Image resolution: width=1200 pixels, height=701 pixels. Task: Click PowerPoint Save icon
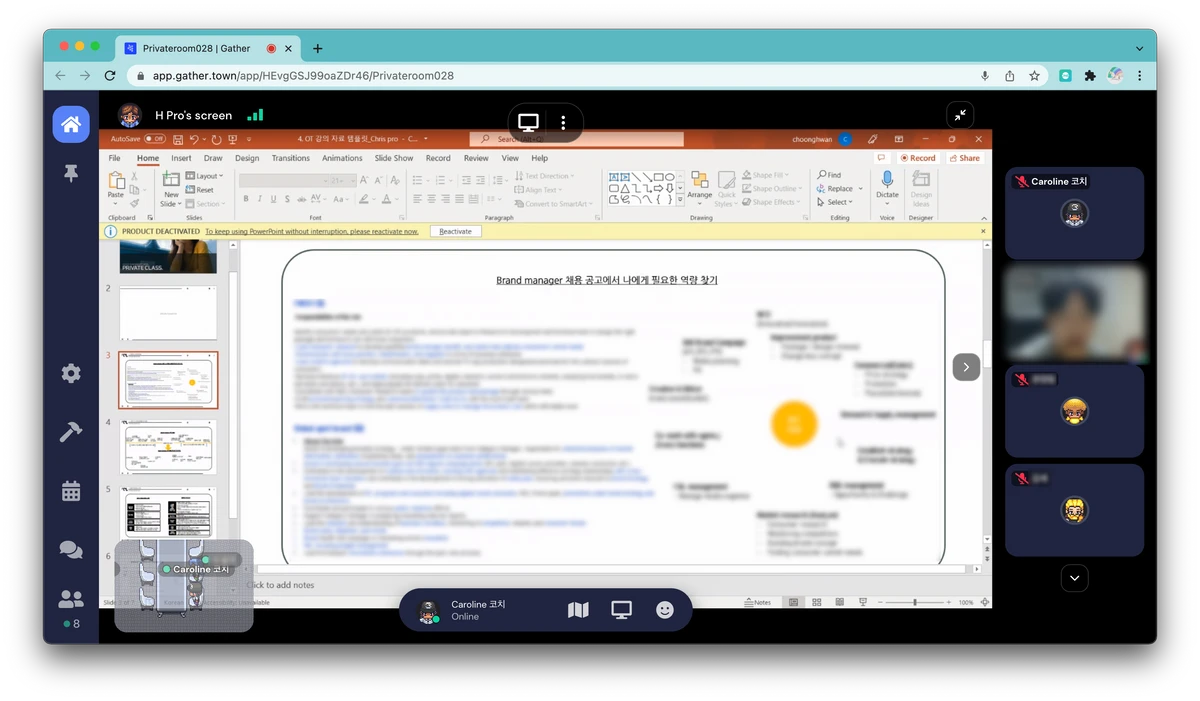176,139
